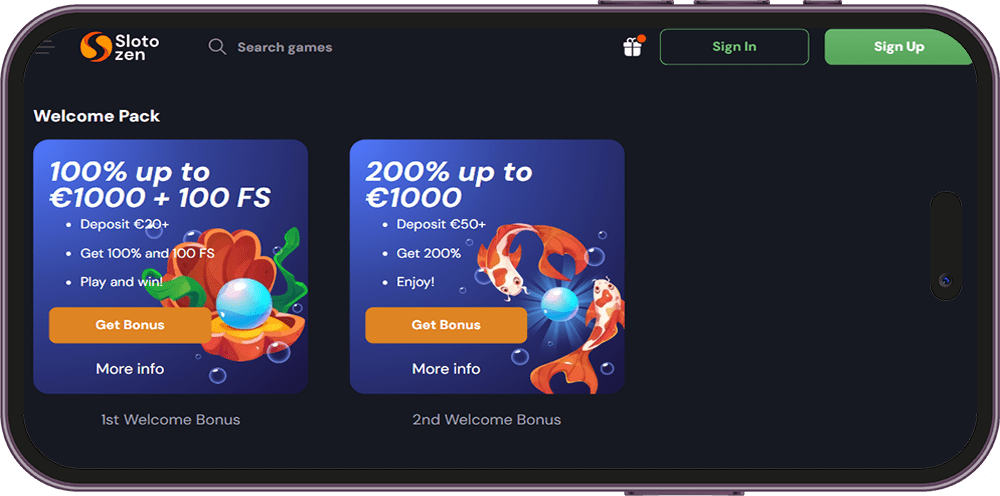Click the search magnifier icon
This screenshot has height=496, width=1000.
pos(217,47)
